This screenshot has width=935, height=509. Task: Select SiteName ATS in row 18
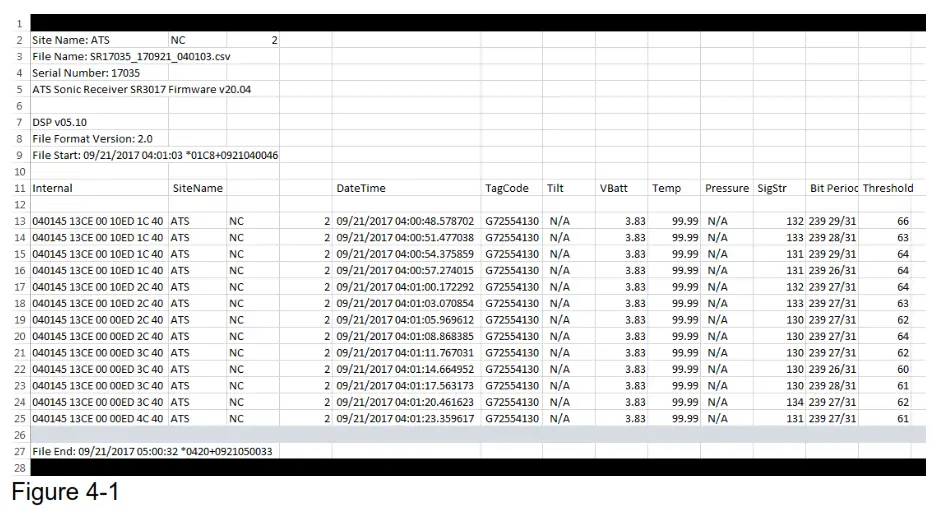[x=197, y=303]
